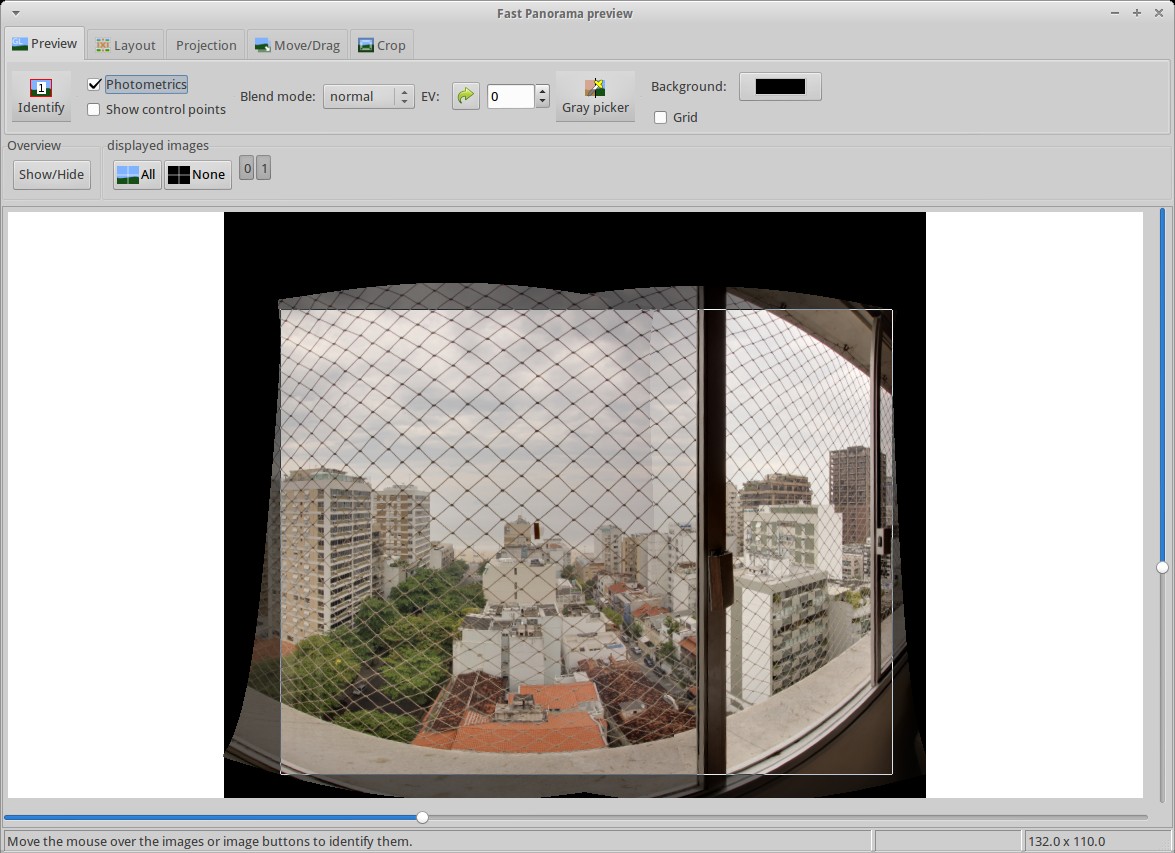
Task: Decrease the EV value with down arrow
Action: pos(542,102)
